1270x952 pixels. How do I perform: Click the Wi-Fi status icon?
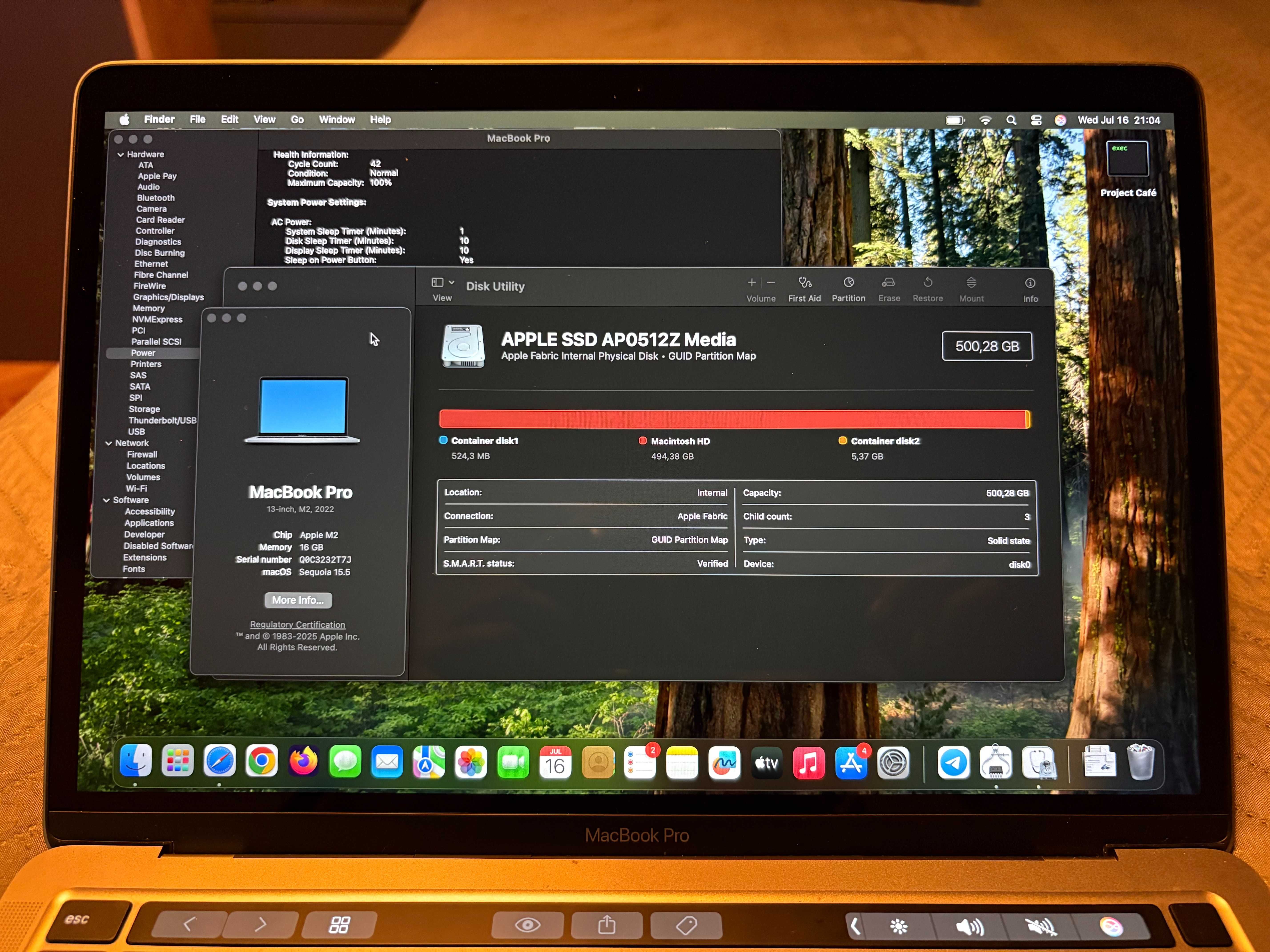(985, 120)
